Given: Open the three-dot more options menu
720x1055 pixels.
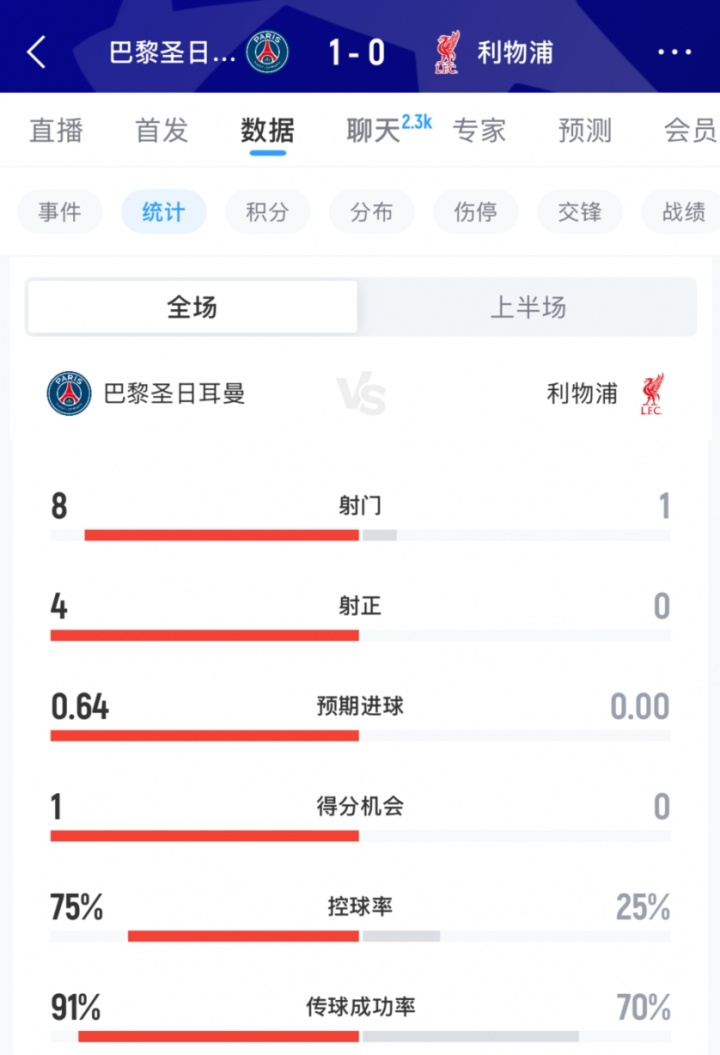Looking at the screenshot, I should coord(675,52).
